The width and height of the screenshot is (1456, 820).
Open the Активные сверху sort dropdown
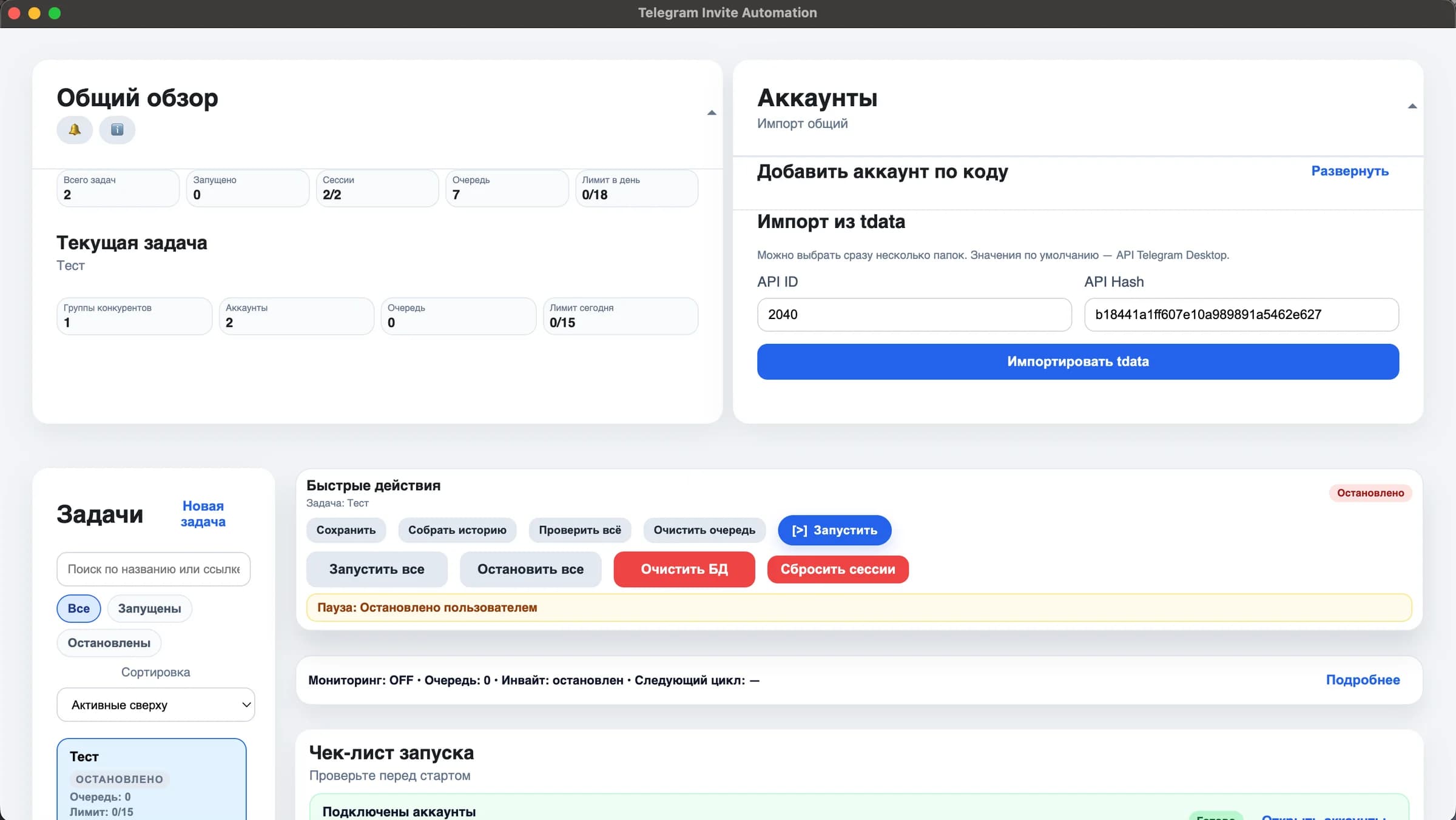(x=156, y=705)
